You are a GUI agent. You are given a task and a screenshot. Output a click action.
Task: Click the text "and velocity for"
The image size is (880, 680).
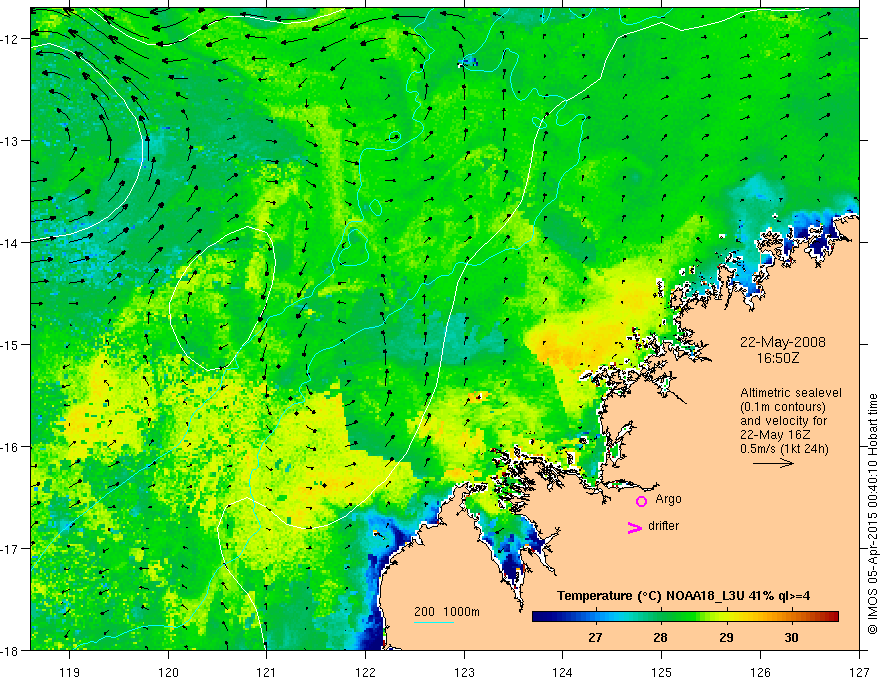click(x=783, y=421)
